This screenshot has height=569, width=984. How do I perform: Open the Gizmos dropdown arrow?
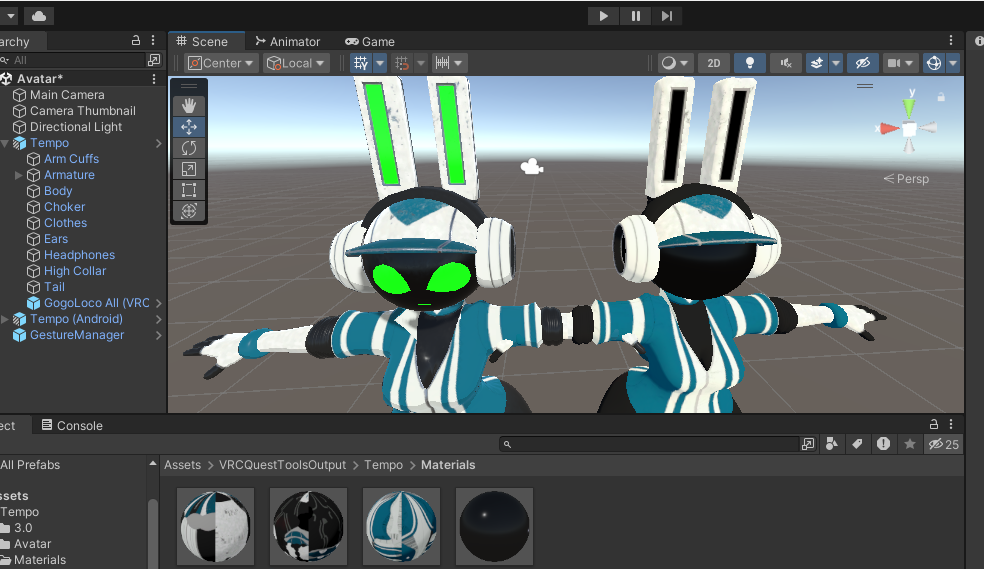point(953,63)
